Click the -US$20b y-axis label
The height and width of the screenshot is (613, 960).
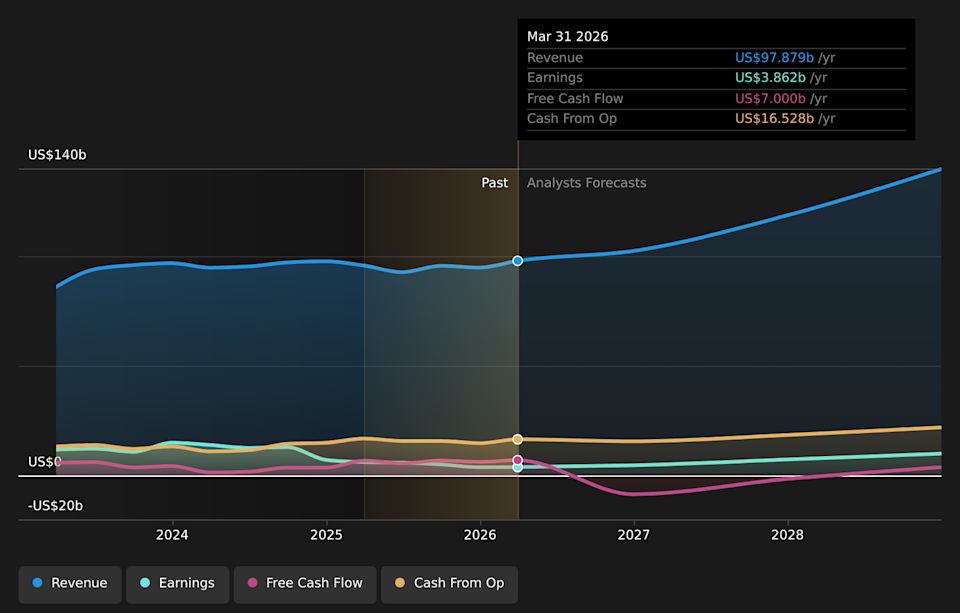(x=55, y=506)
